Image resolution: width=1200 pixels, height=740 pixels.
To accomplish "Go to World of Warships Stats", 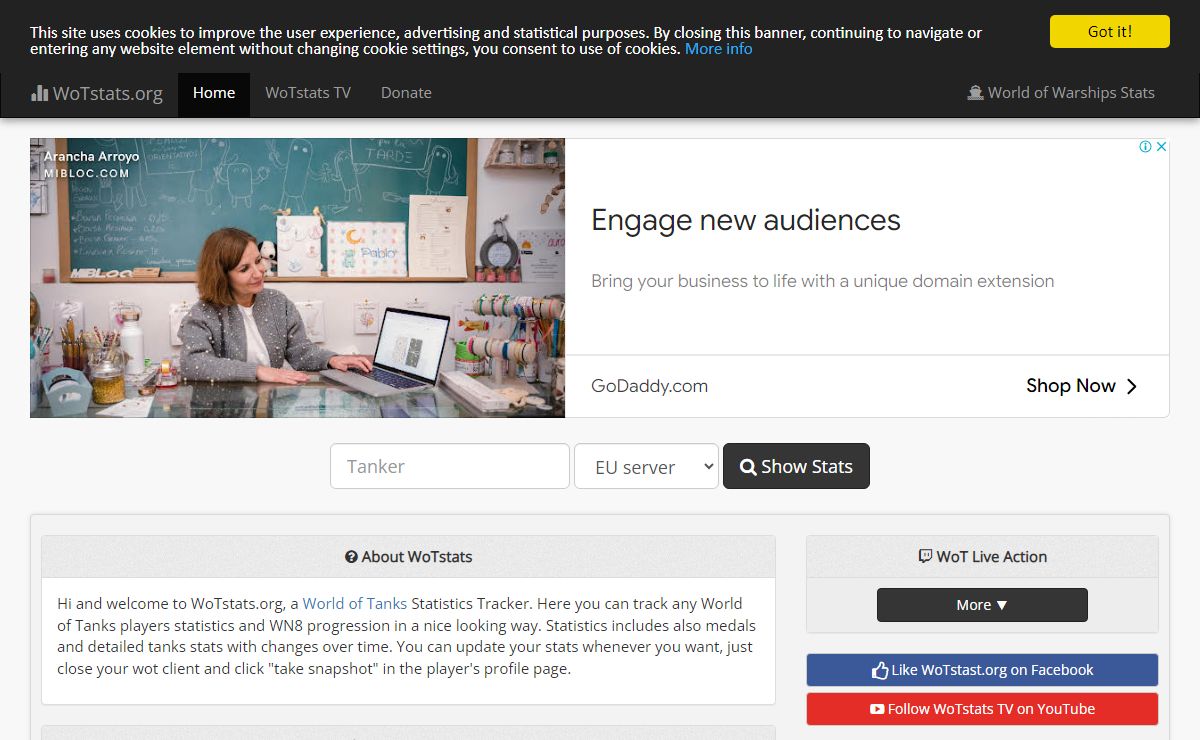I will (x=1061, y=93).
